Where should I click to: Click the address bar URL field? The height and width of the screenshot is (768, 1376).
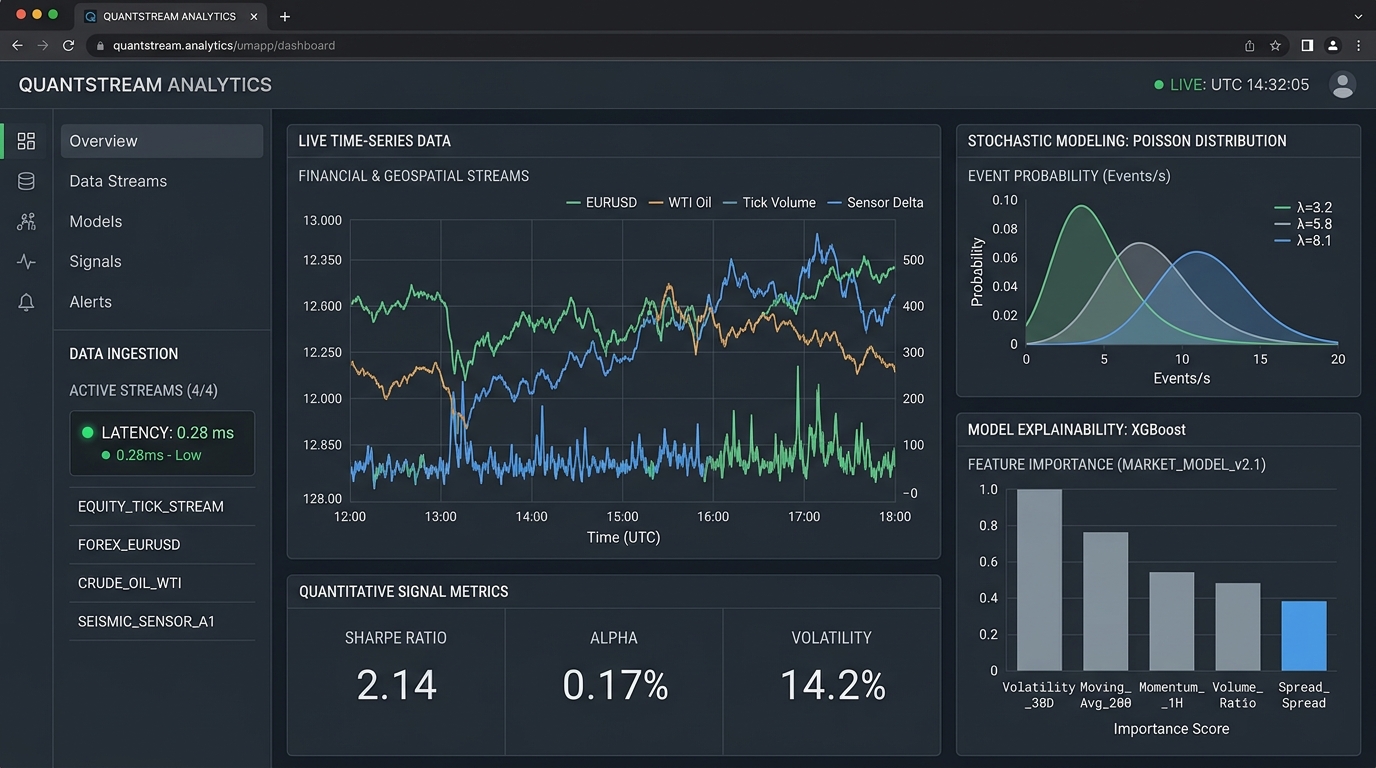pyautogui.click(x=660, y=45)
